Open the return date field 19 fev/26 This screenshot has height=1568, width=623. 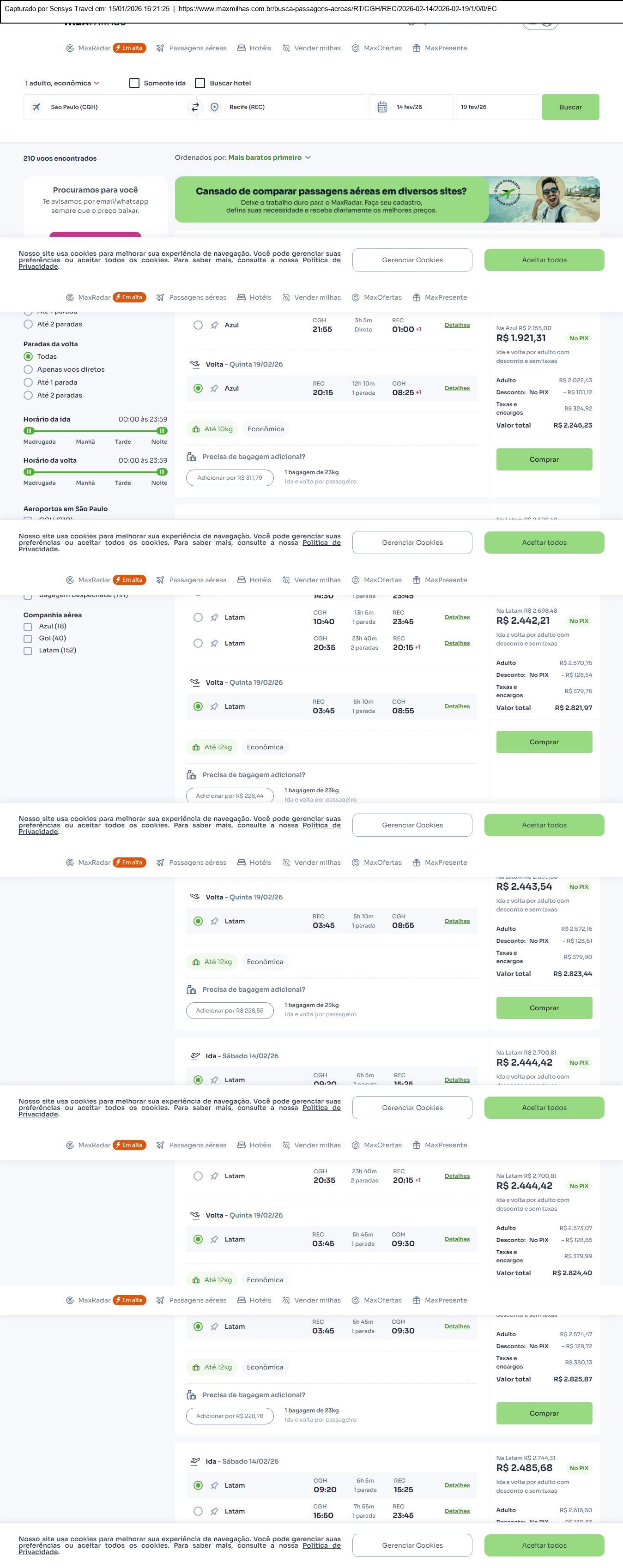(x=496, y=107)
